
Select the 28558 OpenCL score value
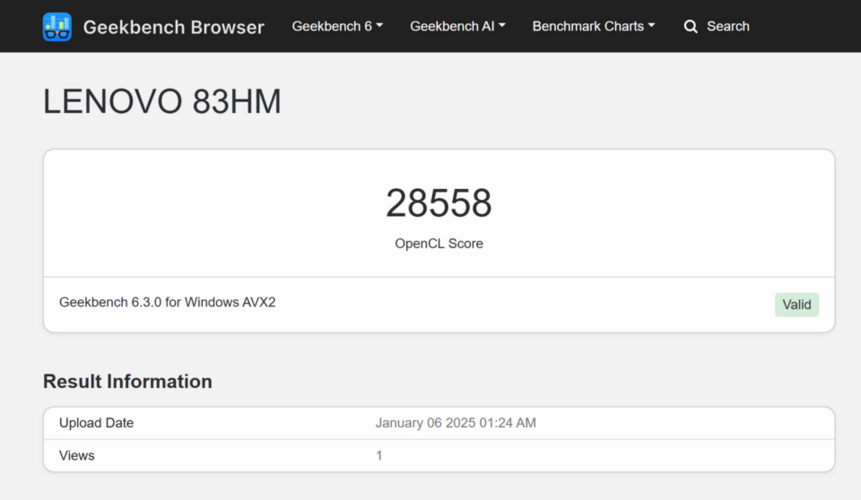(x=439, y=203)
